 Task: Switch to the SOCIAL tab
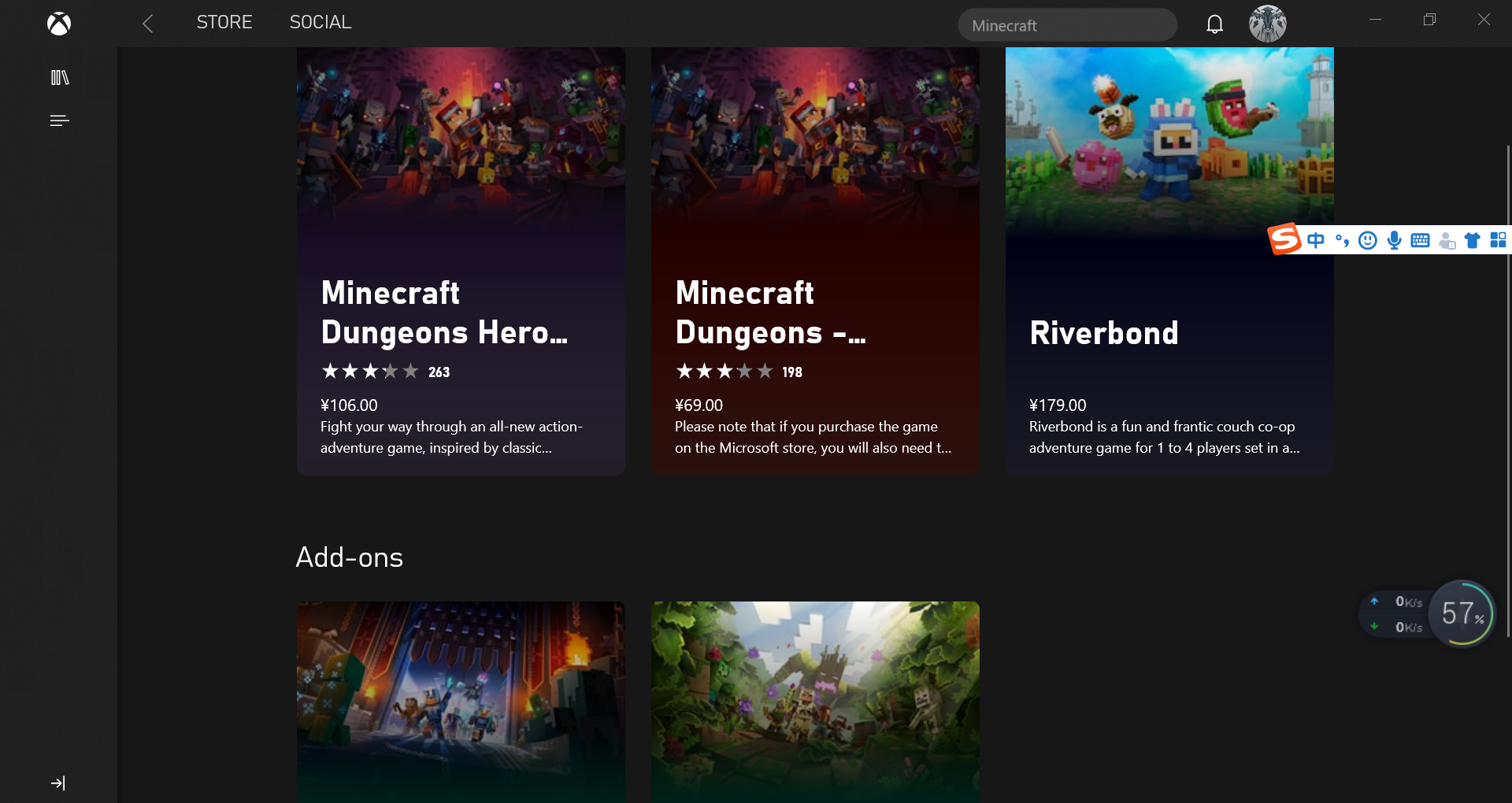coord(321,22)
